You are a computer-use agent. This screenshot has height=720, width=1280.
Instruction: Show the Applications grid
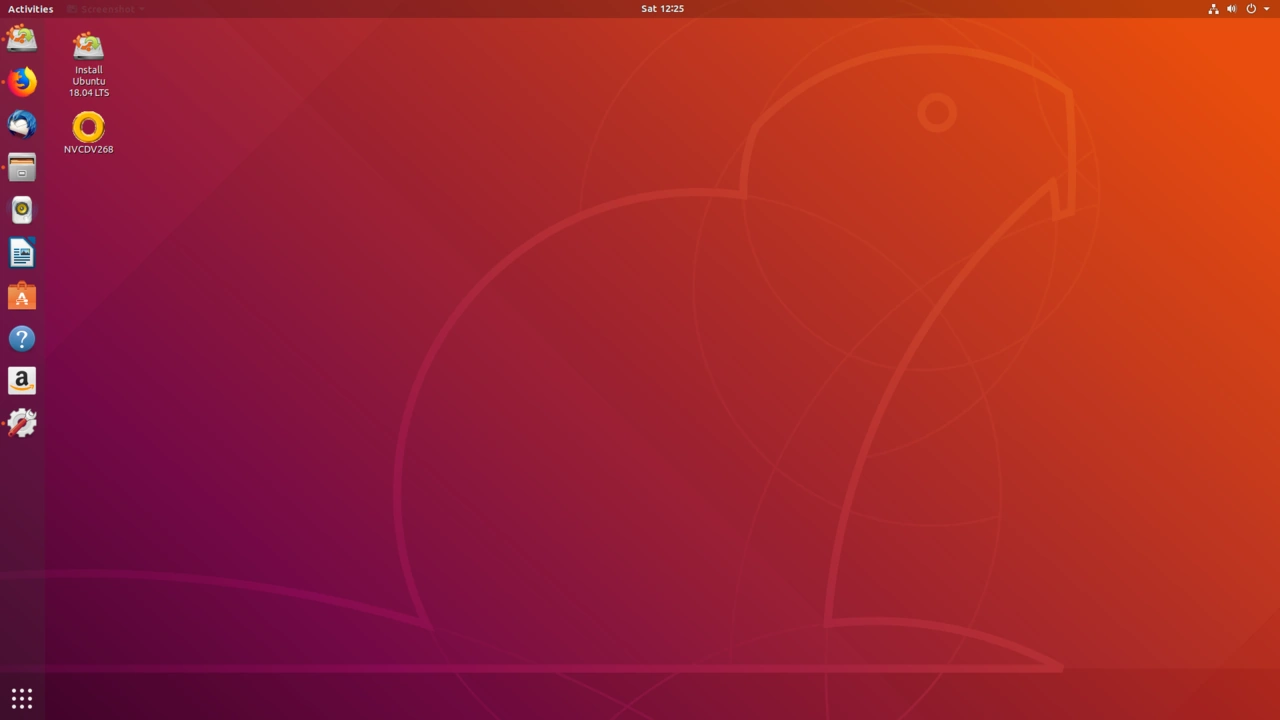pyautogui.click(x=22, y=697)
